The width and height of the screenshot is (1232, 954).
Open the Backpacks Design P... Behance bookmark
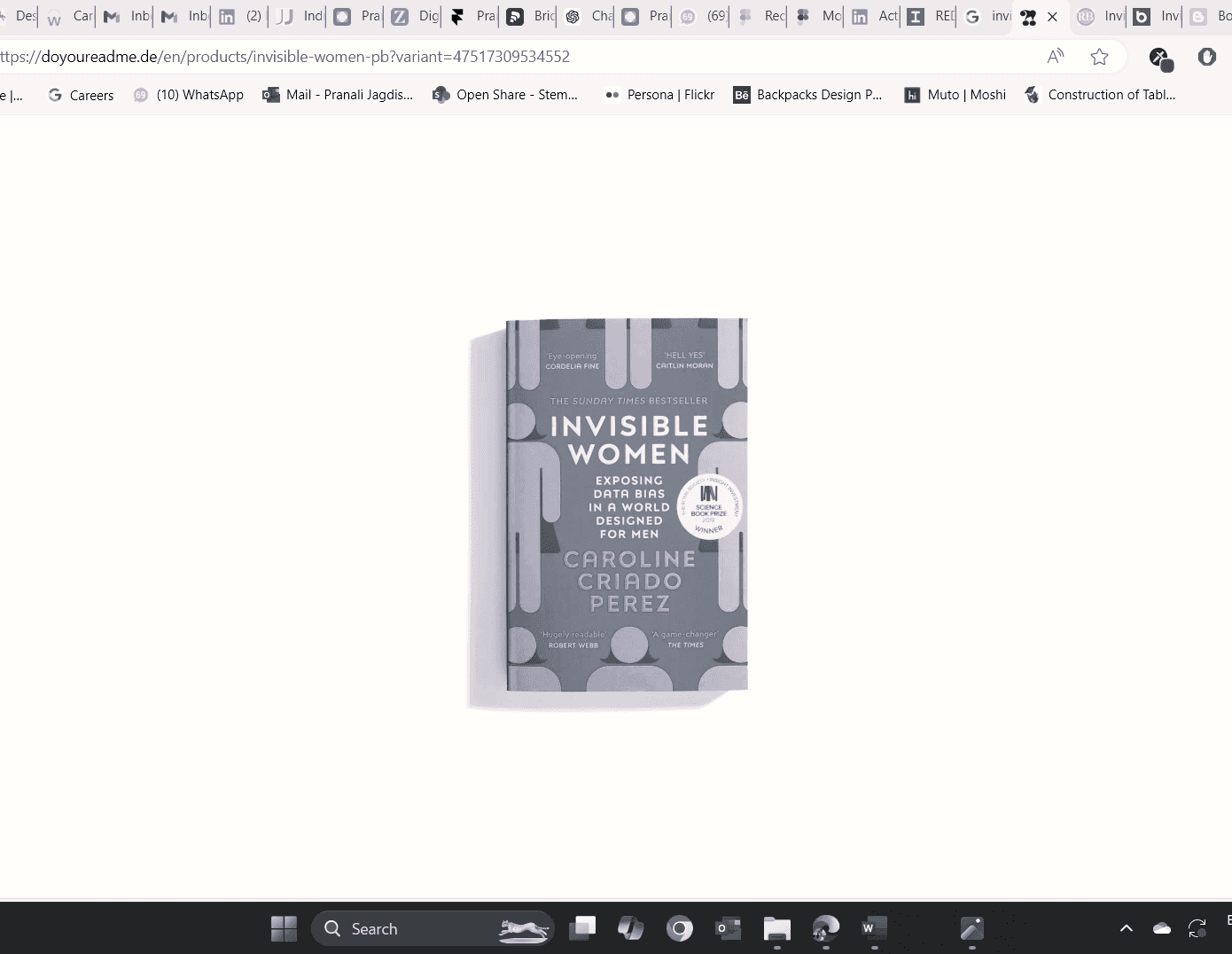(807, 95)
